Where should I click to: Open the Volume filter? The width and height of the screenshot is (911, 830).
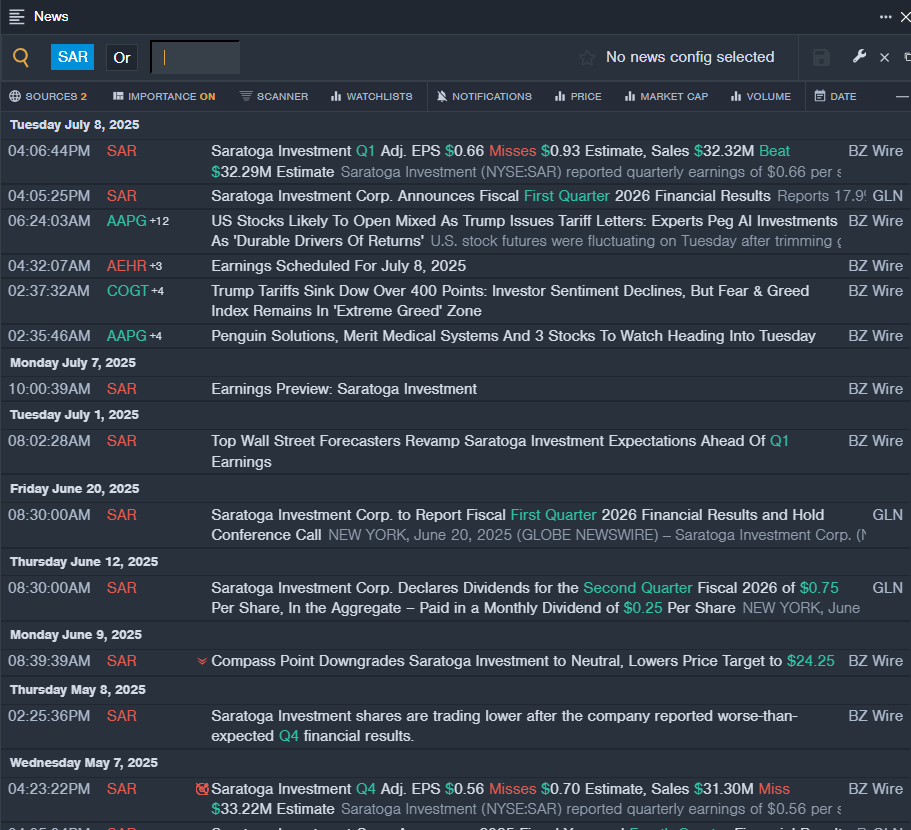click(x=761, y=96)
